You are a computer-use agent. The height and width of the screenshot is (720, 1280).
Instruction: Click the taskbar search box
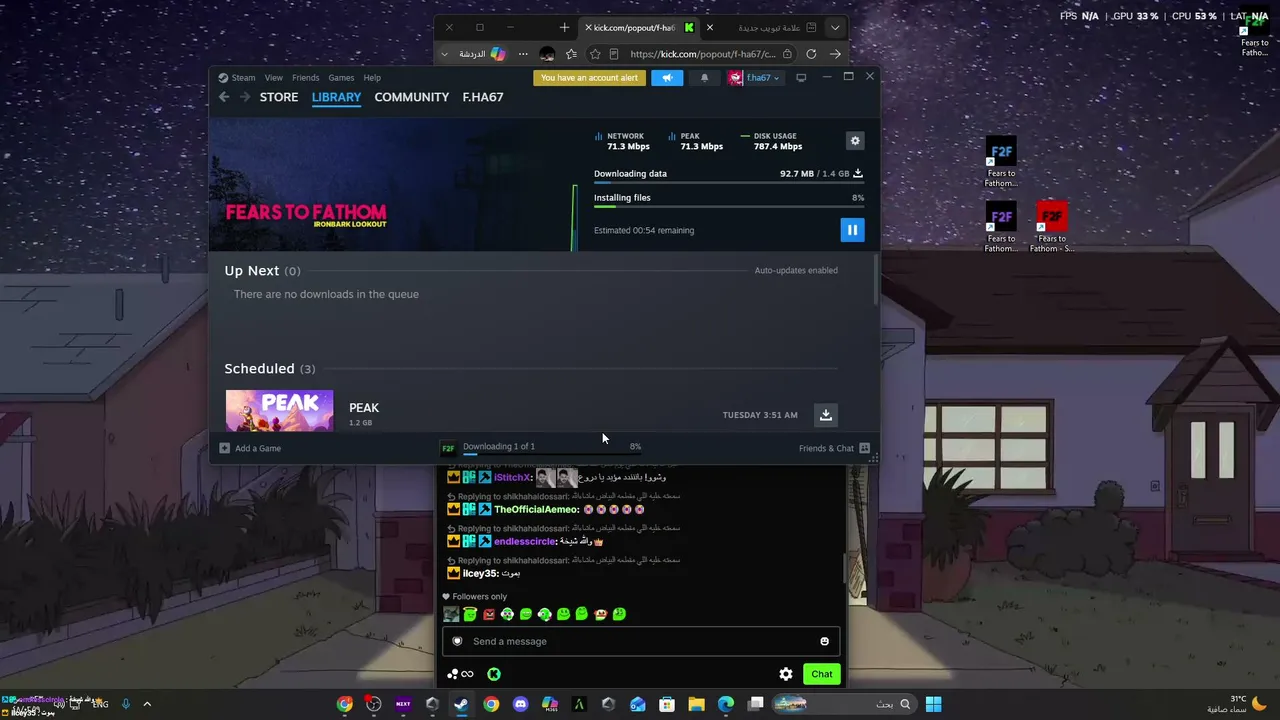pyautogui.click(x=845, y=704)
